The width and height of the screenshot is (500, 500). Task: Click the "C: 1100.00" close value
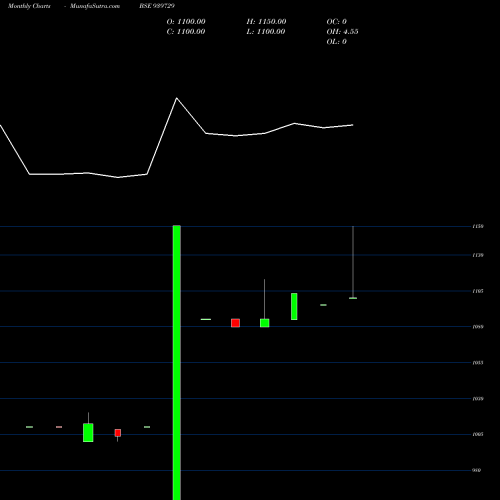coord(186,32)
